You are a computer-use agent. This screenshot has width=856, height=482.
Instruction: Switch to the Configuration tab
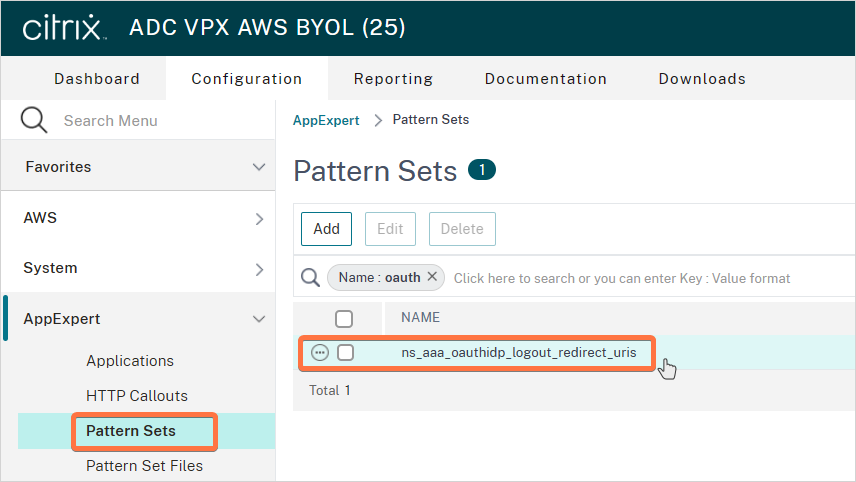tap(247, 79)
